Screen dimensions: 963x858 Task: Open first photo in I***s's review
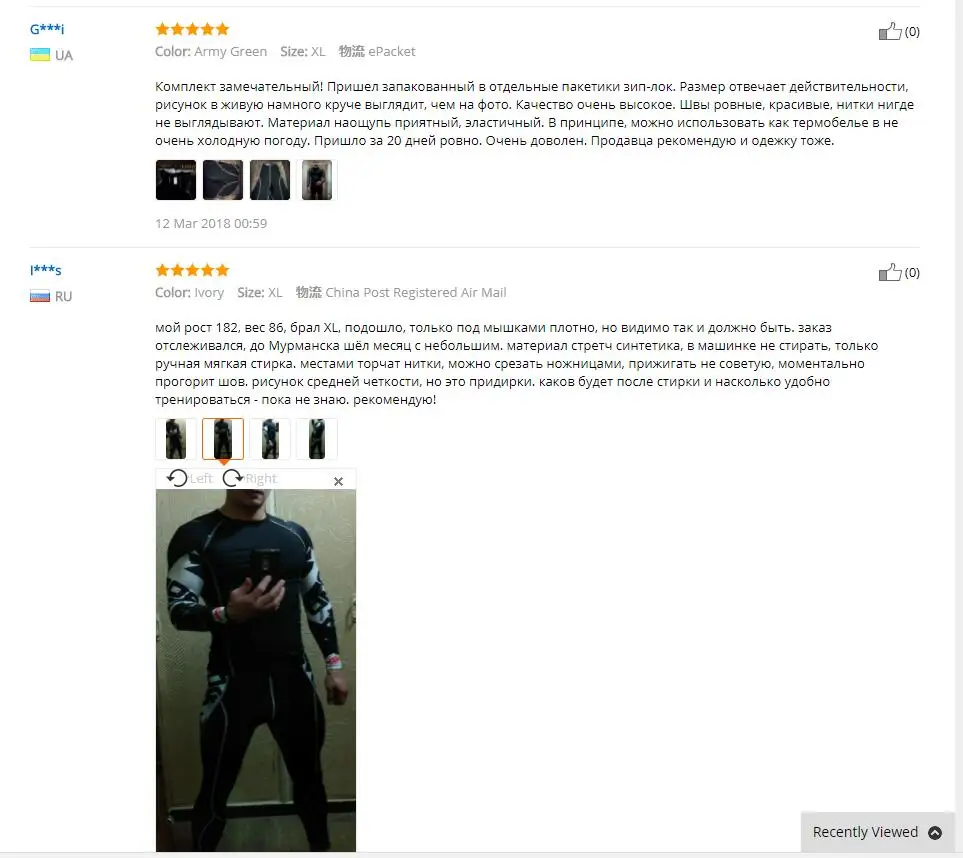[x=176, y=439]
